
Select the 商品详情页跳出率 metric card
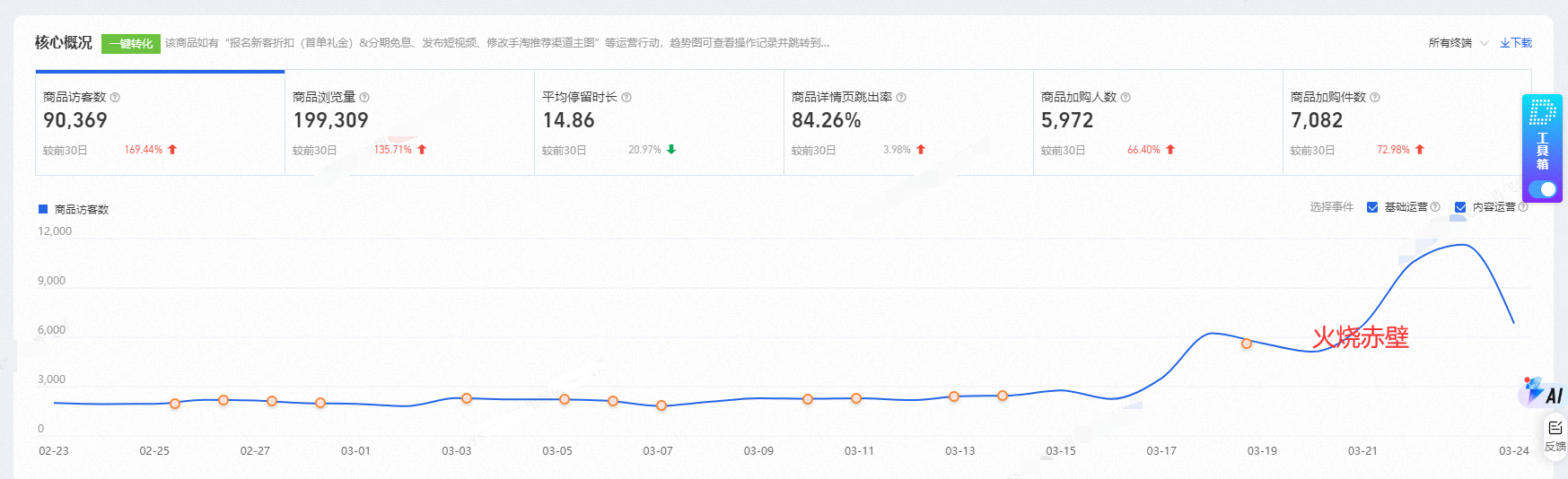(x=908, y=123)
